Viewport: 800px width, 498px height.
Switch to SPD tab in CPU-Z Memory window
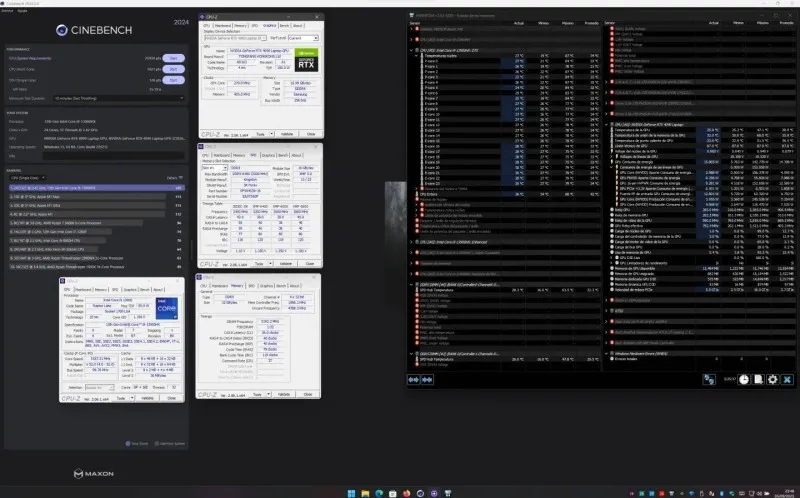click(x=252, y=286)
